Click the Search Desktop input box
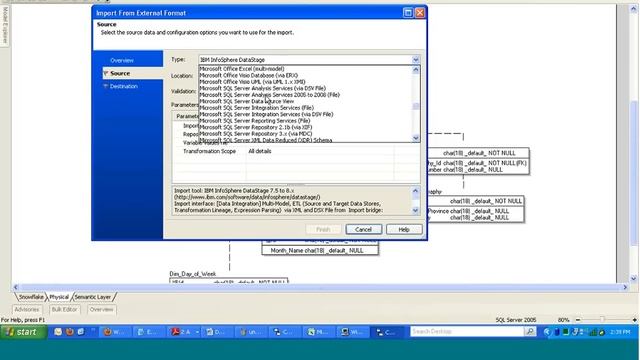The image size is (640, 360). coord(467,331)
